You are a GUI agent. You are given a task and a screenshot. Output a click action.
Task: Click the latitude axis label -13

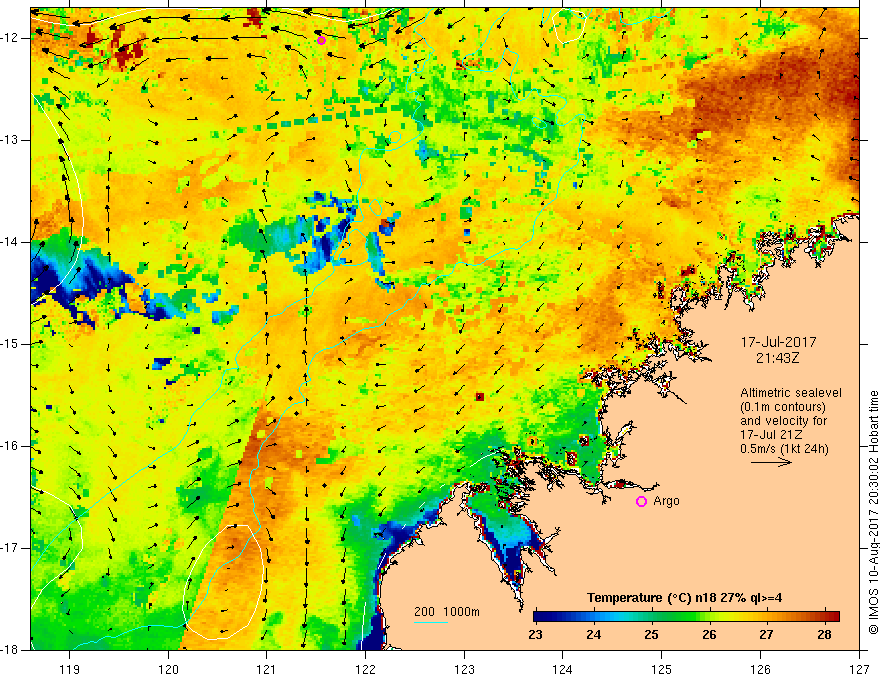(10, 140)
